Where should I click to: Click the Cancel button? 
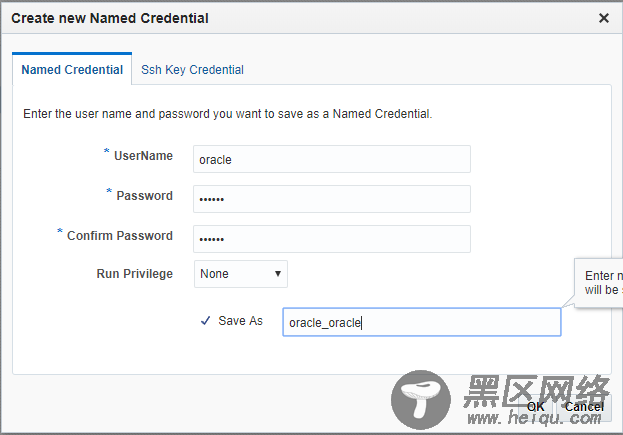point(584,407)
